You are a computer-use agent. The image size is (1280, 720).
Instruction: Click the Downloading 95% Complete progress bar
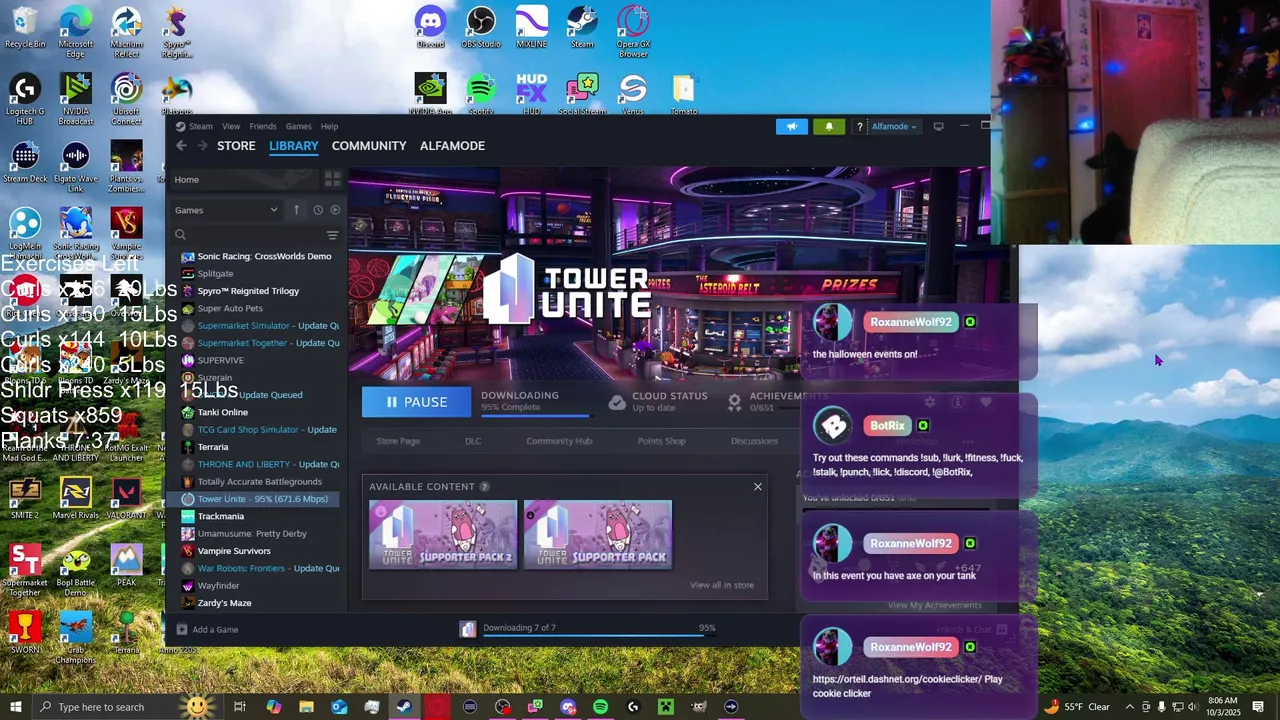[535, 415]
